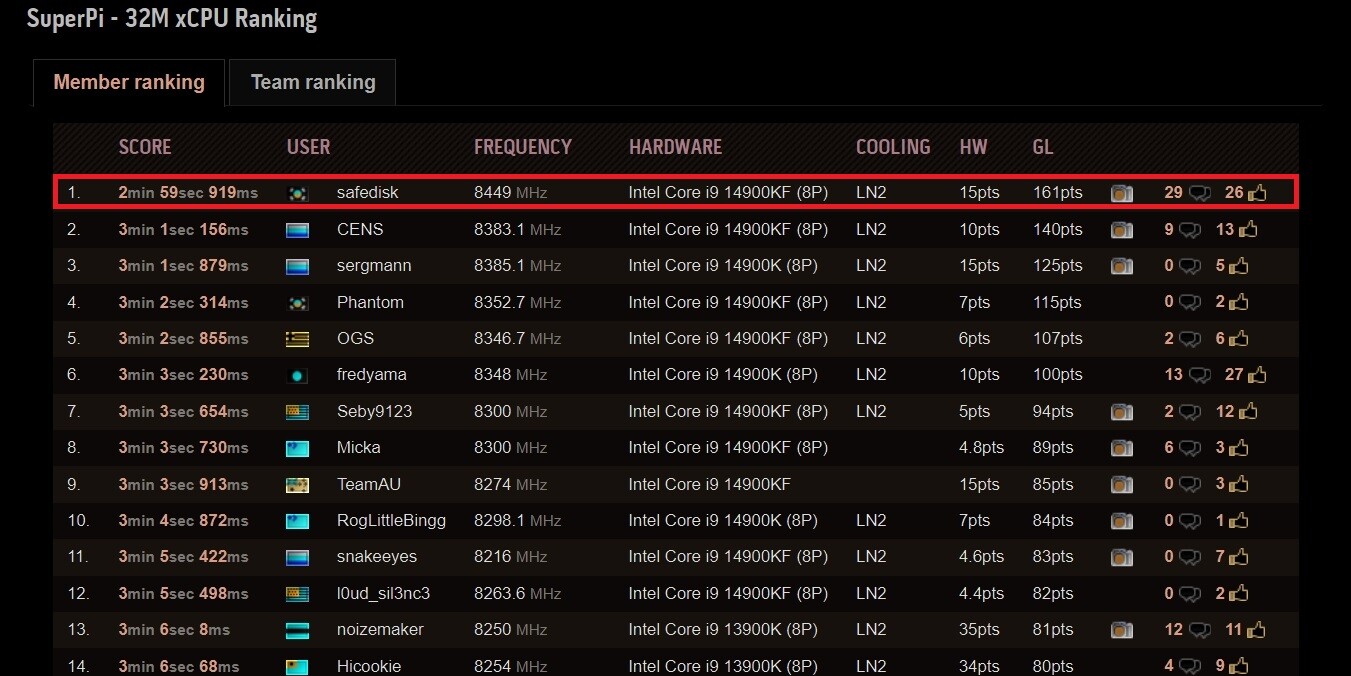
Task: Switch to the Team ranking tab
Action: point(313,82)
